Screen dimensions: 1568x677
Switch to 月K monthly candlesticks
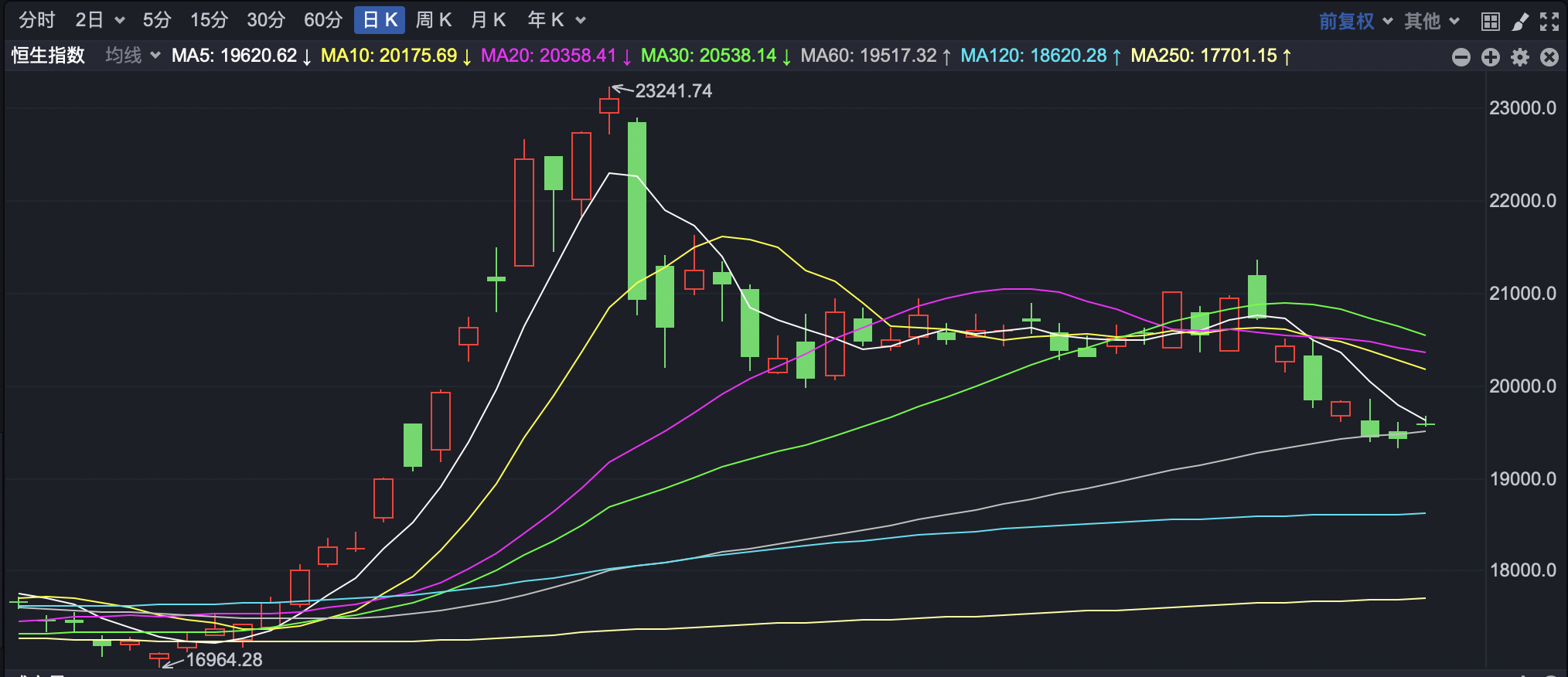[x=489, y=20]
